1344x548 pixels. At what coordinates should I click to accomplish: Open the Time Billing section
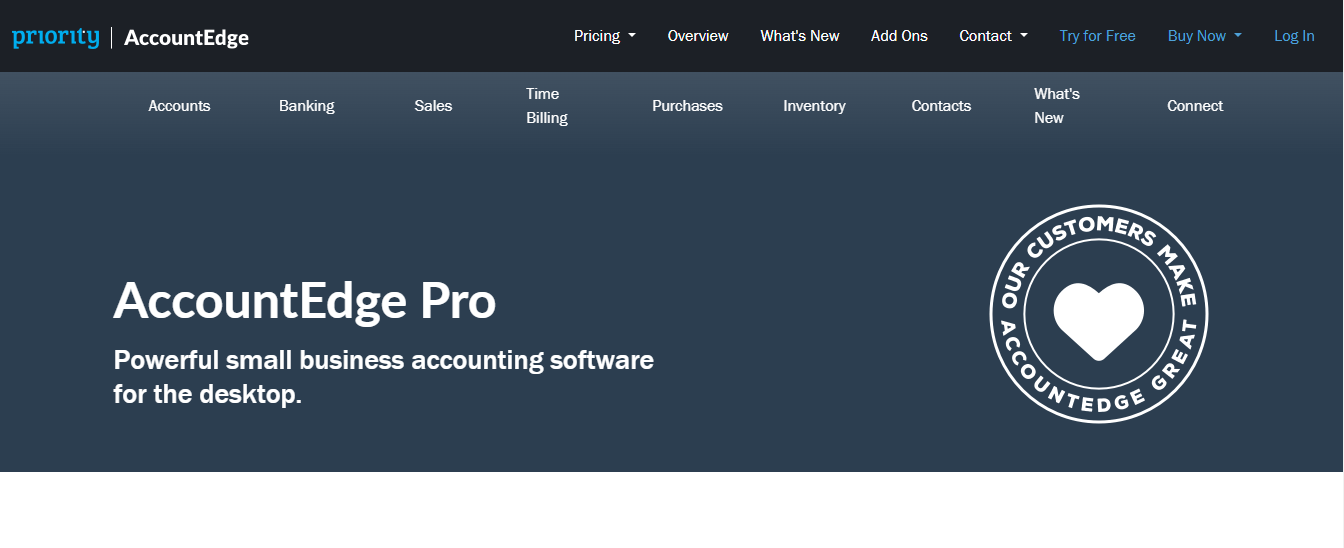tap(547, 106)
